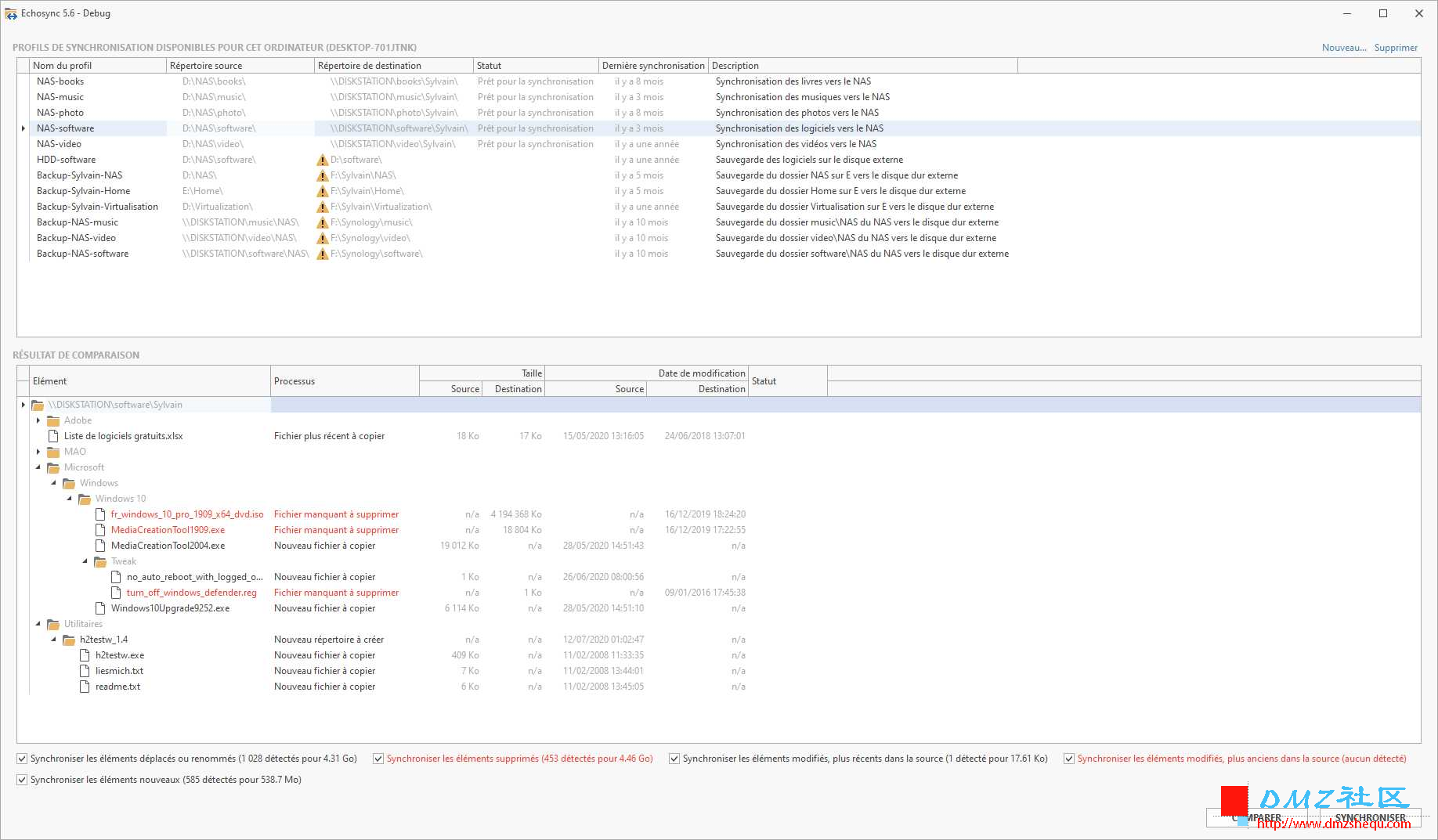Sort profiles by Nom du profil column
Screen dimensions: 1438x840
coord(98,66)
